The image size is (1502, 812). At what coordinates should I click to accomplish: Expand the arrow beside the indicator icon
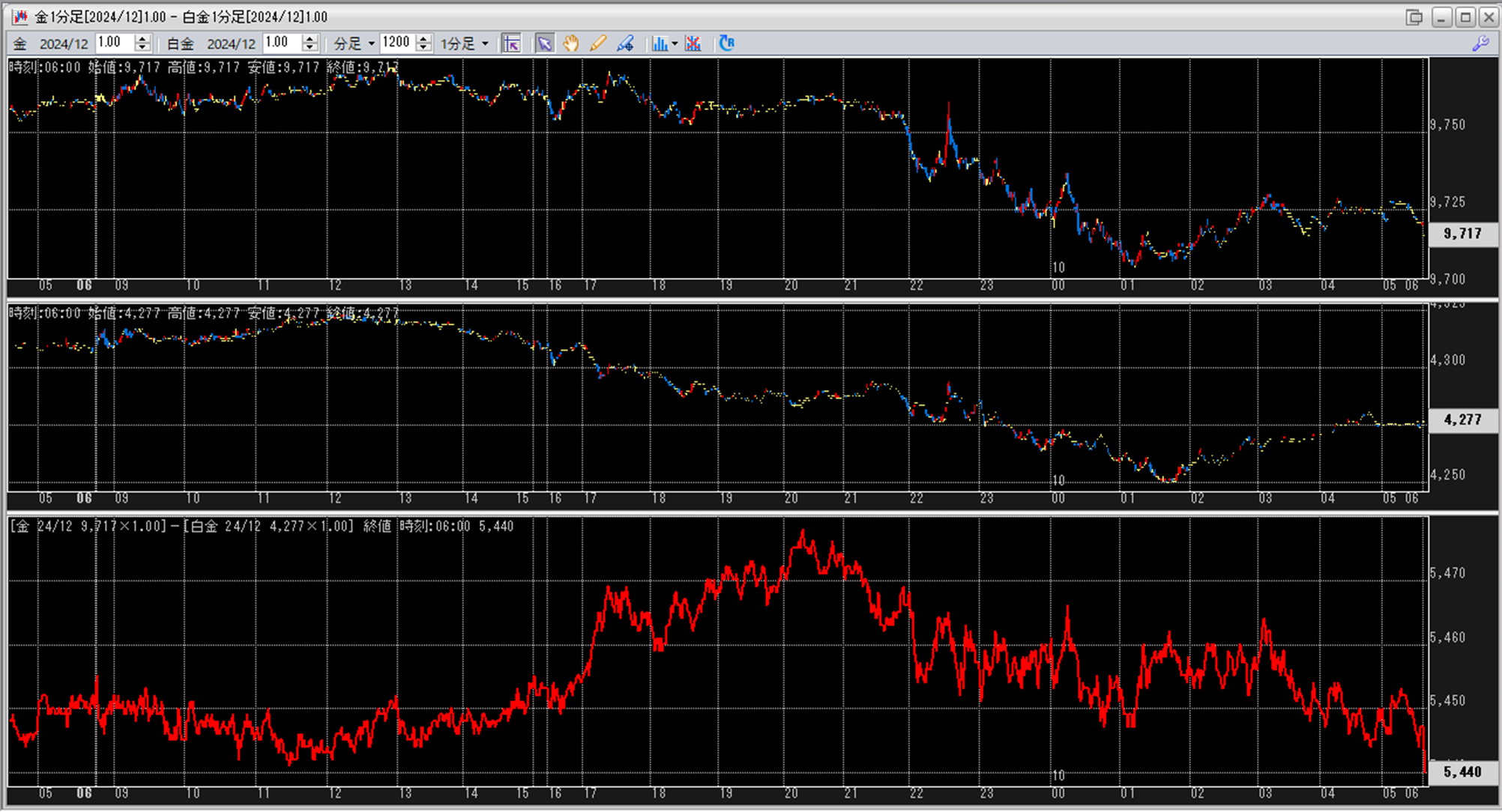[x=675, y=43]
